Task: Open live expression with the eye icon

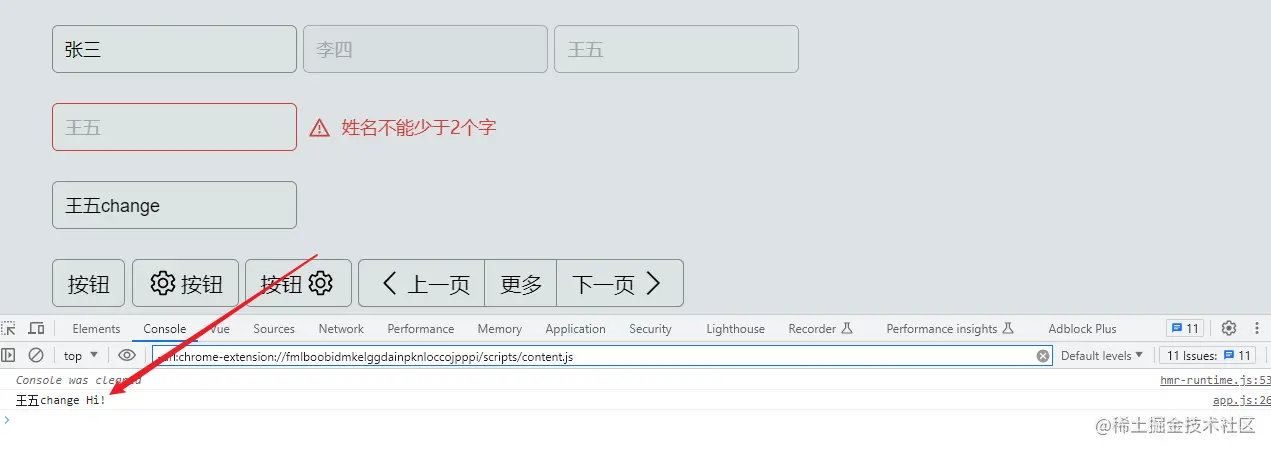Action: click(x=127, y=355)
